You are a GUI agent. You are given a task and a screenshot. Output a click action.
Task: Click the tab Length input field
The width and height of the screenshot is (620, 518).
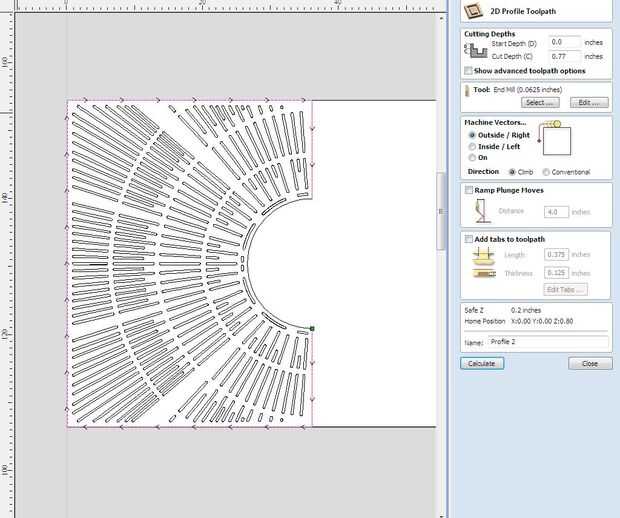(556, 254)
